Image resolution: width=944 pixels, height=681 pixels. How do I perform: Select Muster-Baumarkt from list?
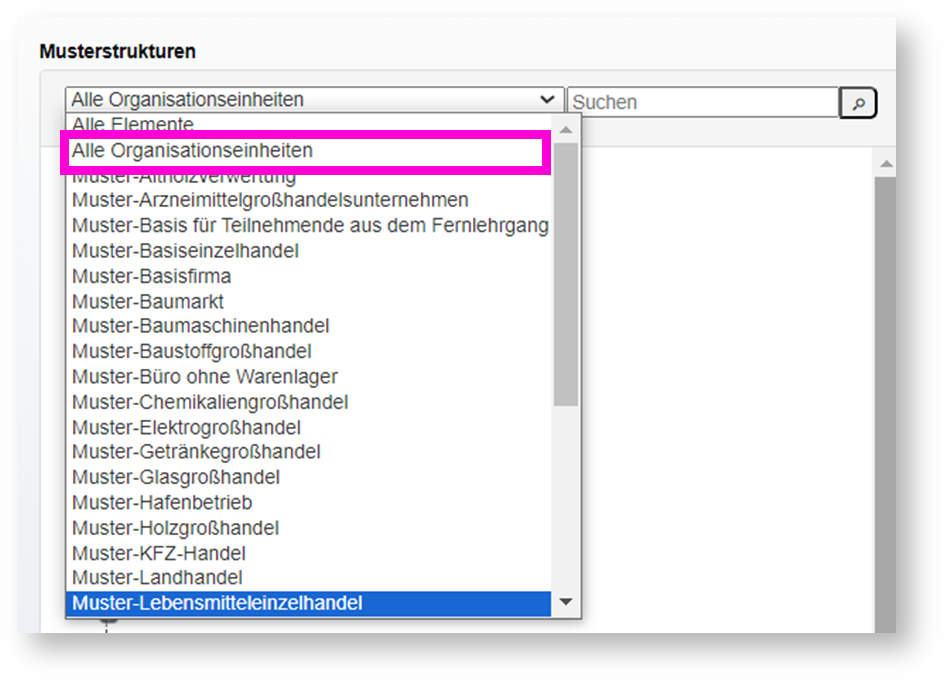[x=148, y=301]
